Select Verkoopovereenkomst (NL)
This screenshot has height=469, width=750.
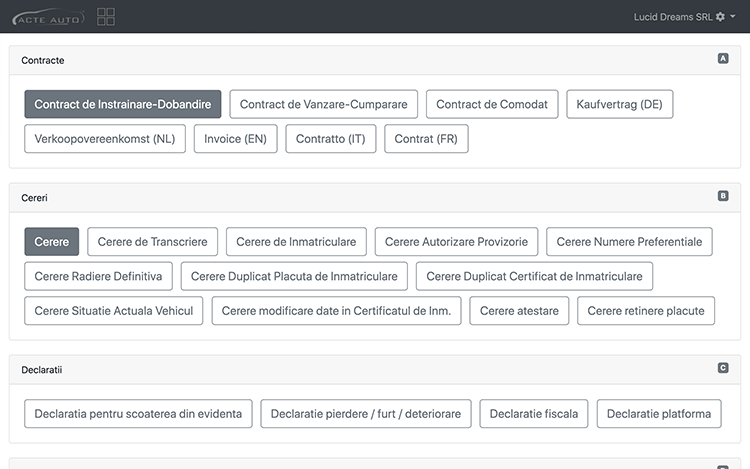[x=105, y=139]
